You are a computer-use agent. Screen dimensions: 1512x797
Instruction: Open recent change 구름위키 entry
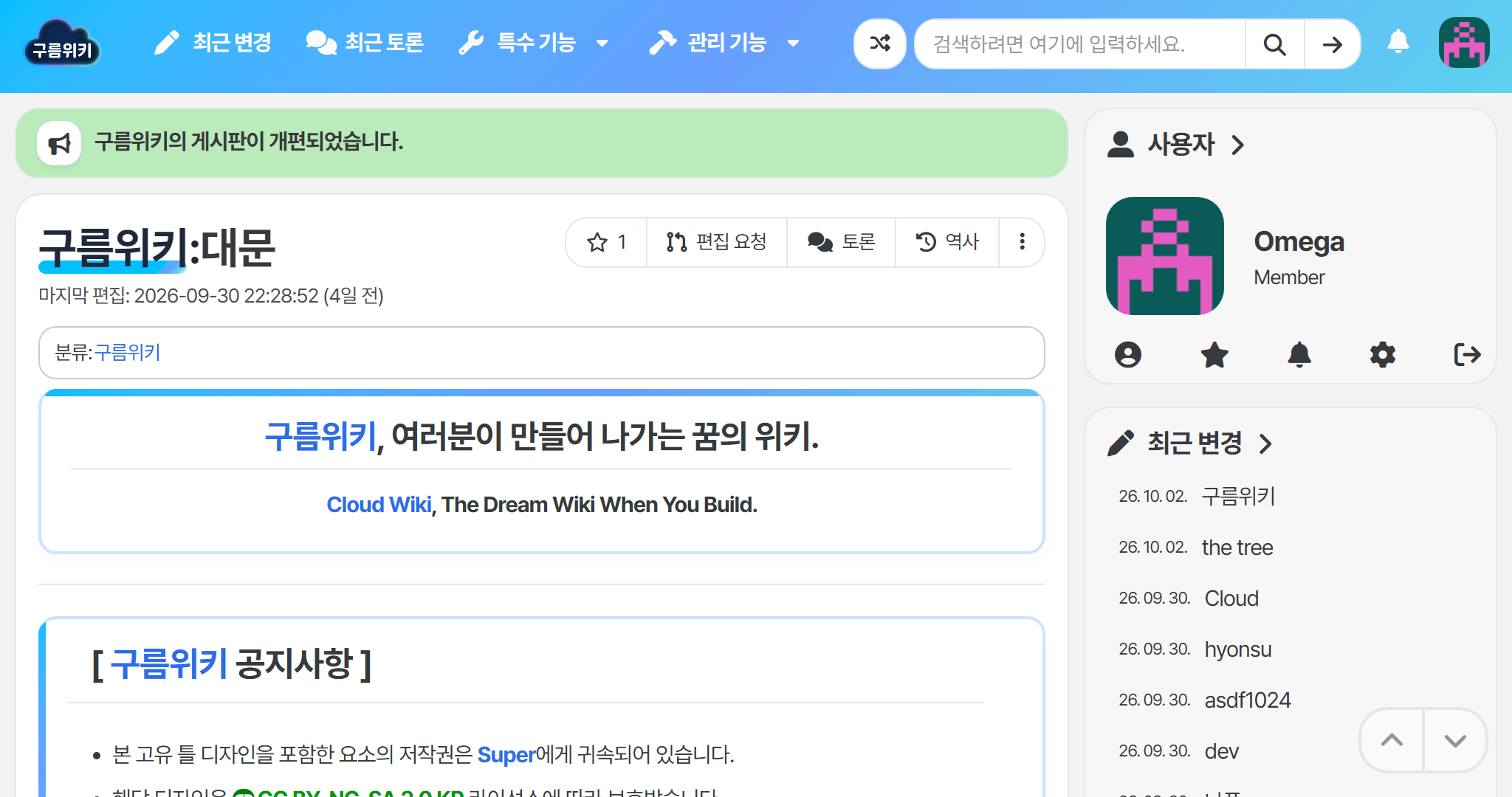(x=1239, y=496)
